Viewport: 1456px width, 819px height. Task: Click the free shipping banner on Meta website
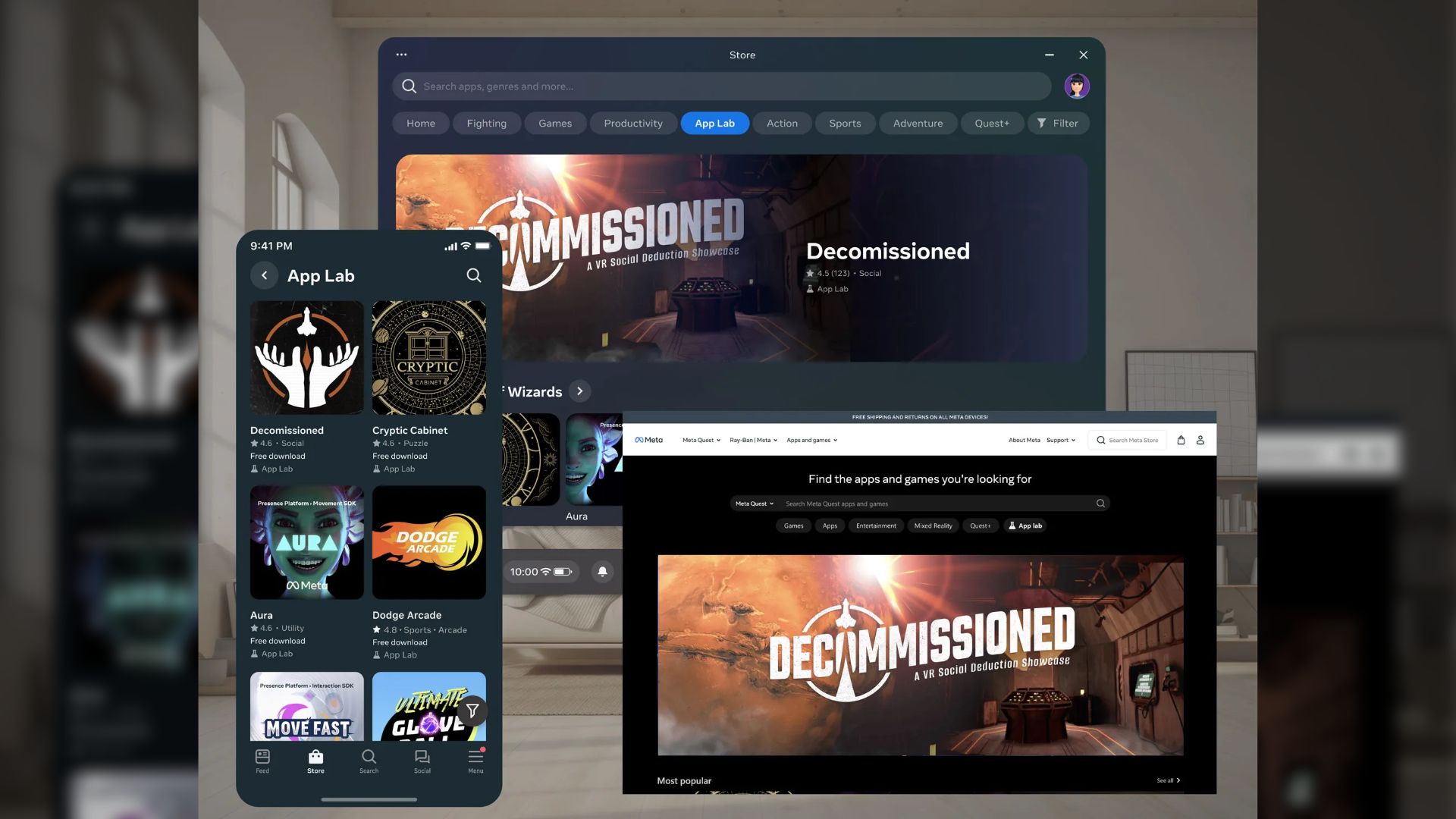pos(919,417)
